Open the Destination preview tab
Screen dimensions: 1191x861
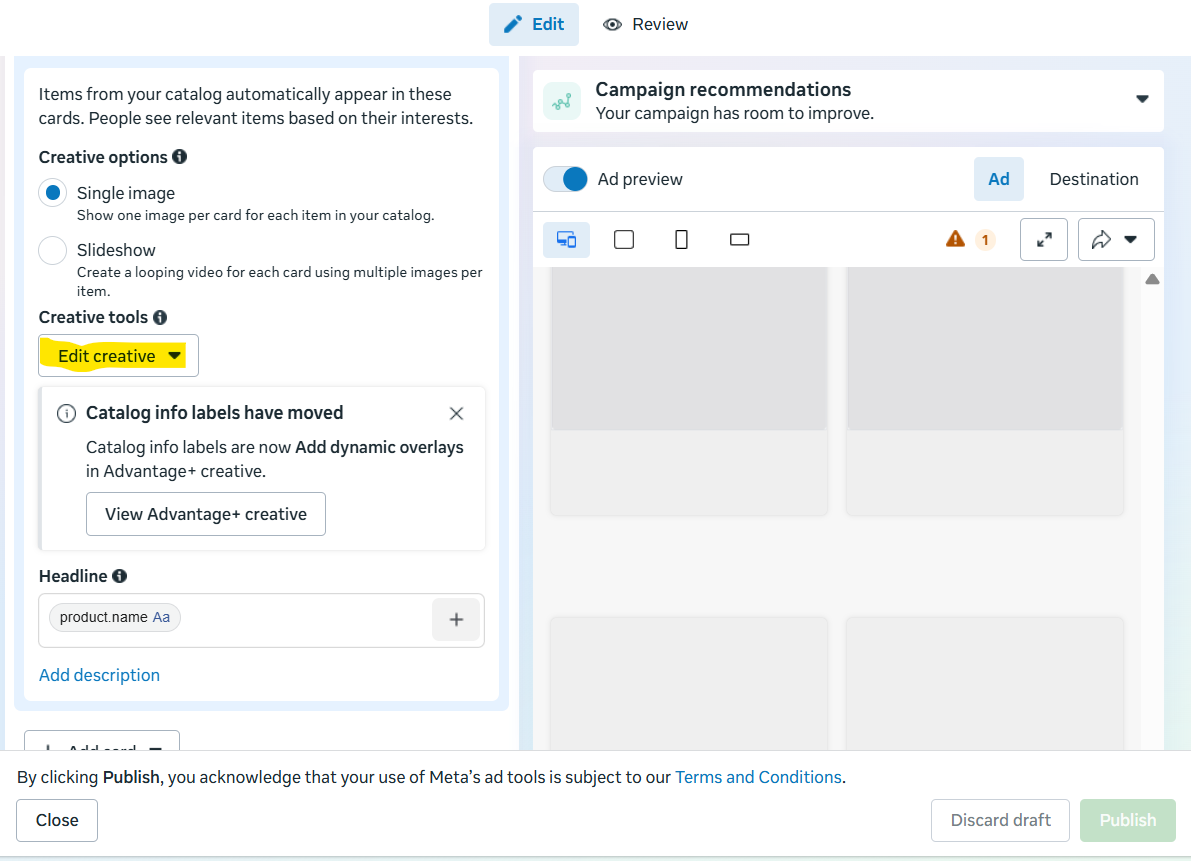point(1094,179)
